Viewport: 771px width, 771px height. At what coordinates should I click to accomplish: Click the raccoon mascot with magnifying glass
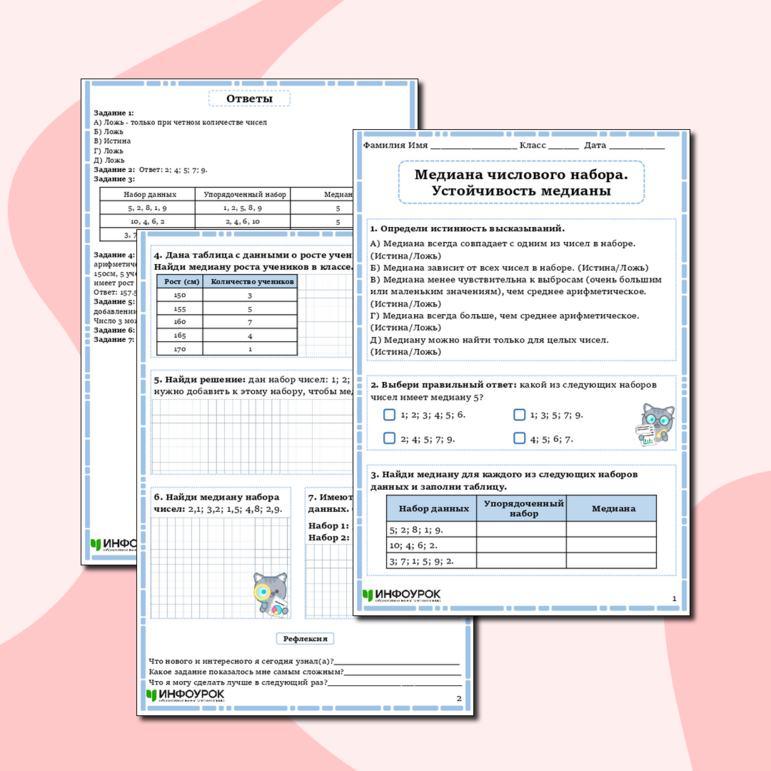click(269, 593)
